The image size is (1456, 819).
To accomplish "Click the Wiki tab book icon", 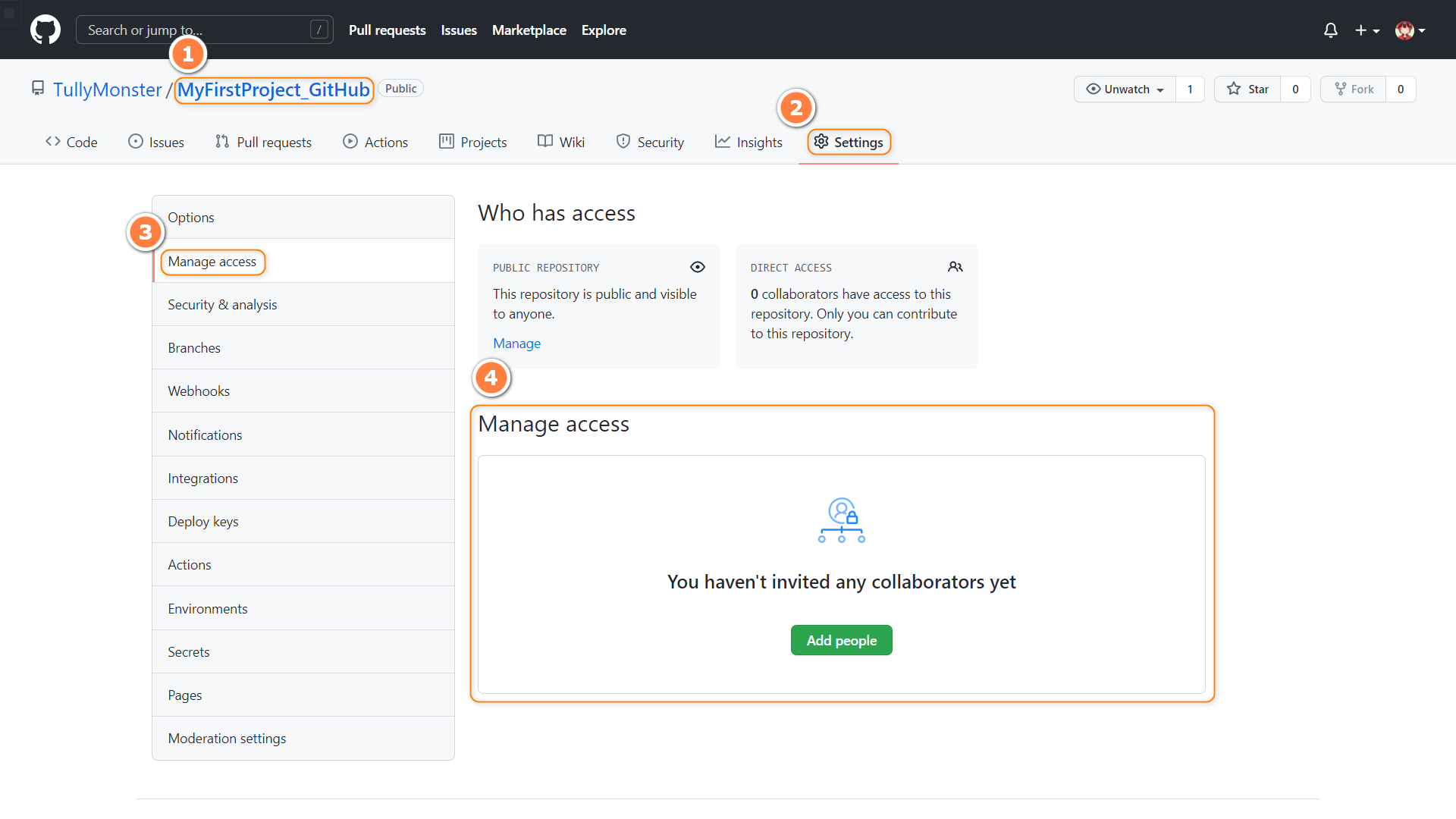I will click(545, 141).
